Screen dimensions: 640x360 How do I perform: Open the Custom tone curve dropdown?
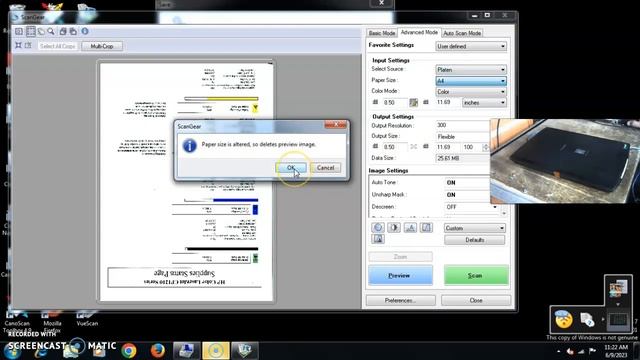[474, 228]
